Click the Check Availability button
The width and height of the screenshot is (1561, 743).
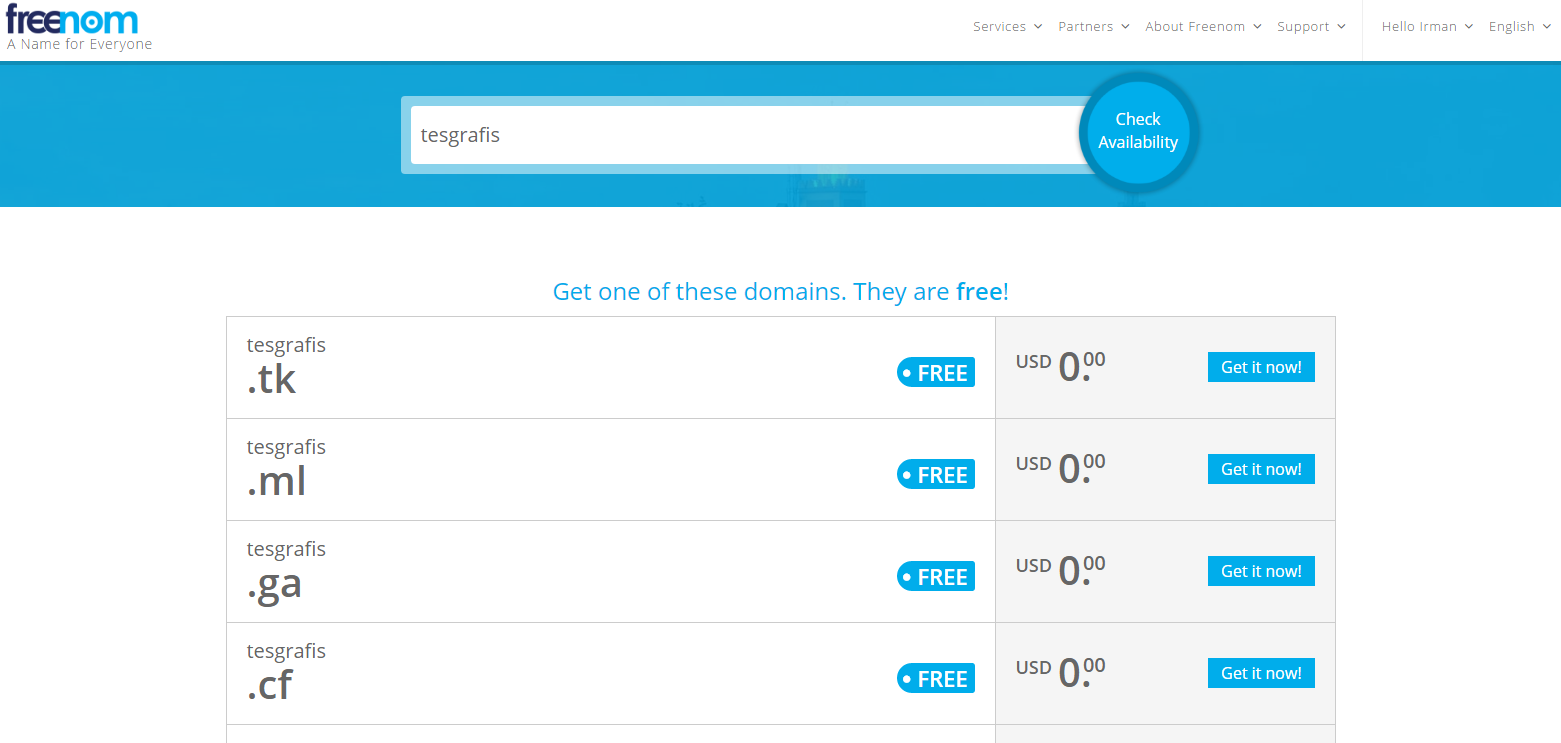(1138, 131)
